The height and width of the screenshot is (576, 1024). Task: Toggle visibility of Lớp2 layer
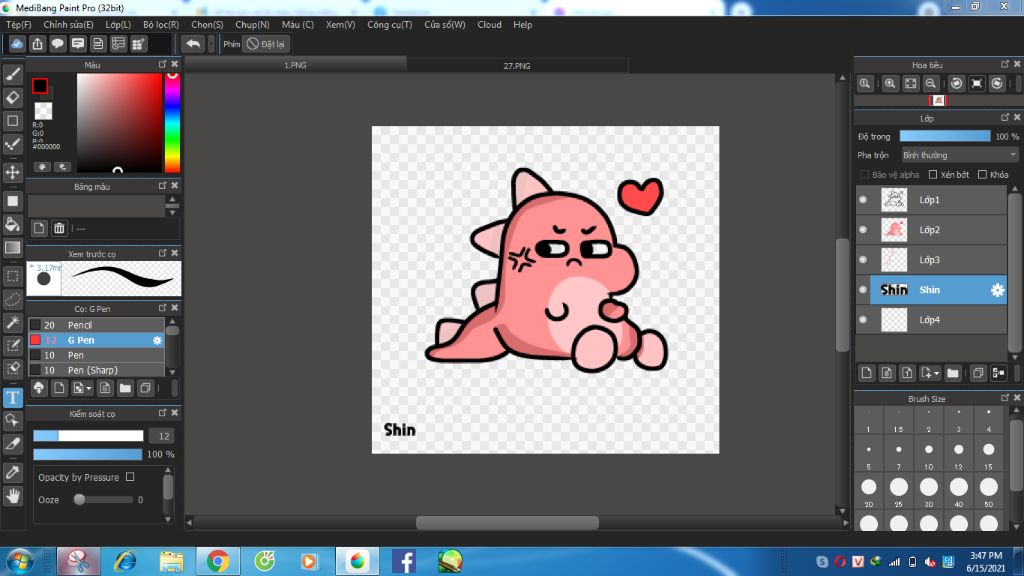coord(863,229)
